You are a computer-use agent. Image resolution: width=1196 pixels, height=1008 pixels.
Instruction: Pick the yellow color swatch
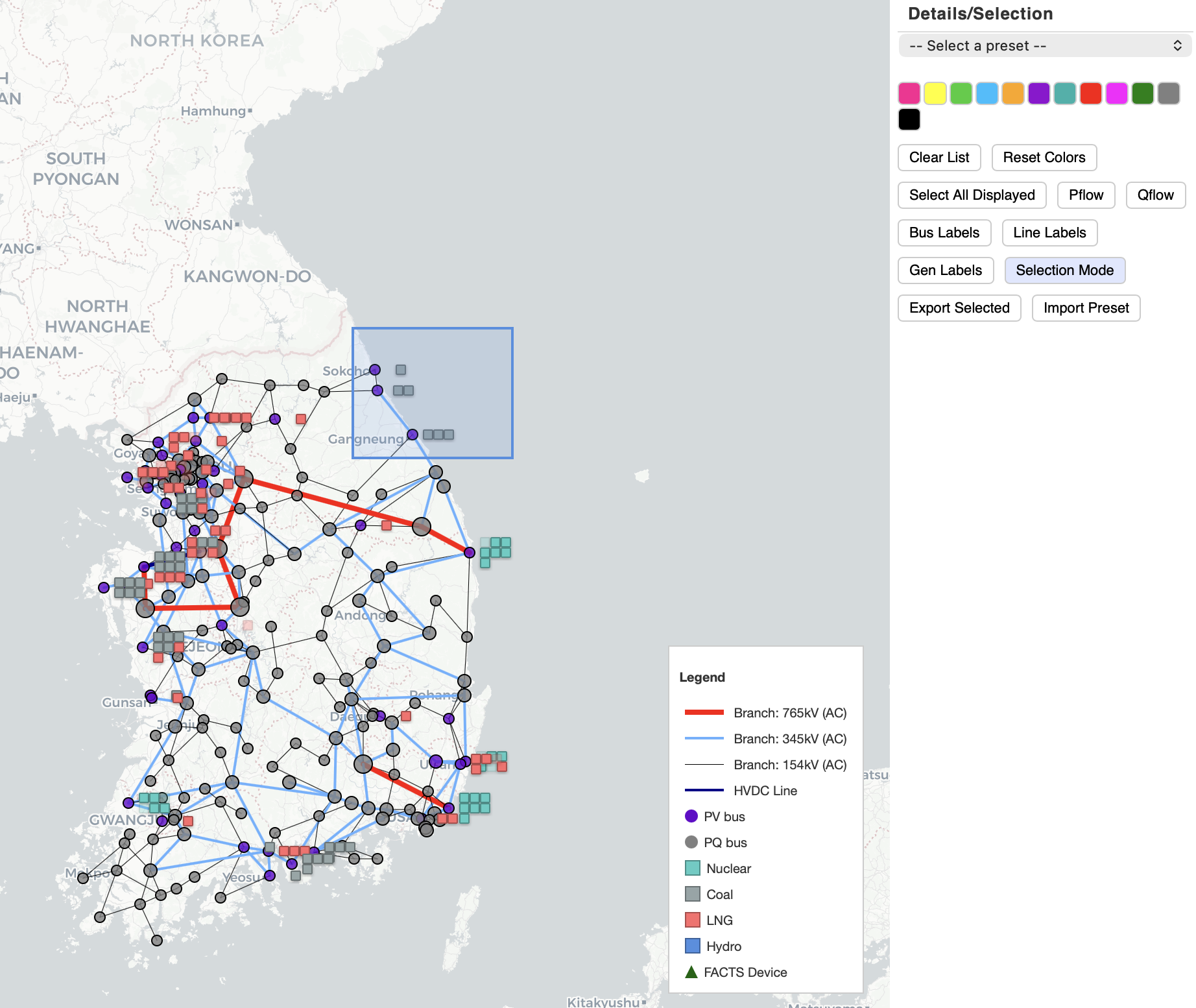[x=935, y=93]
